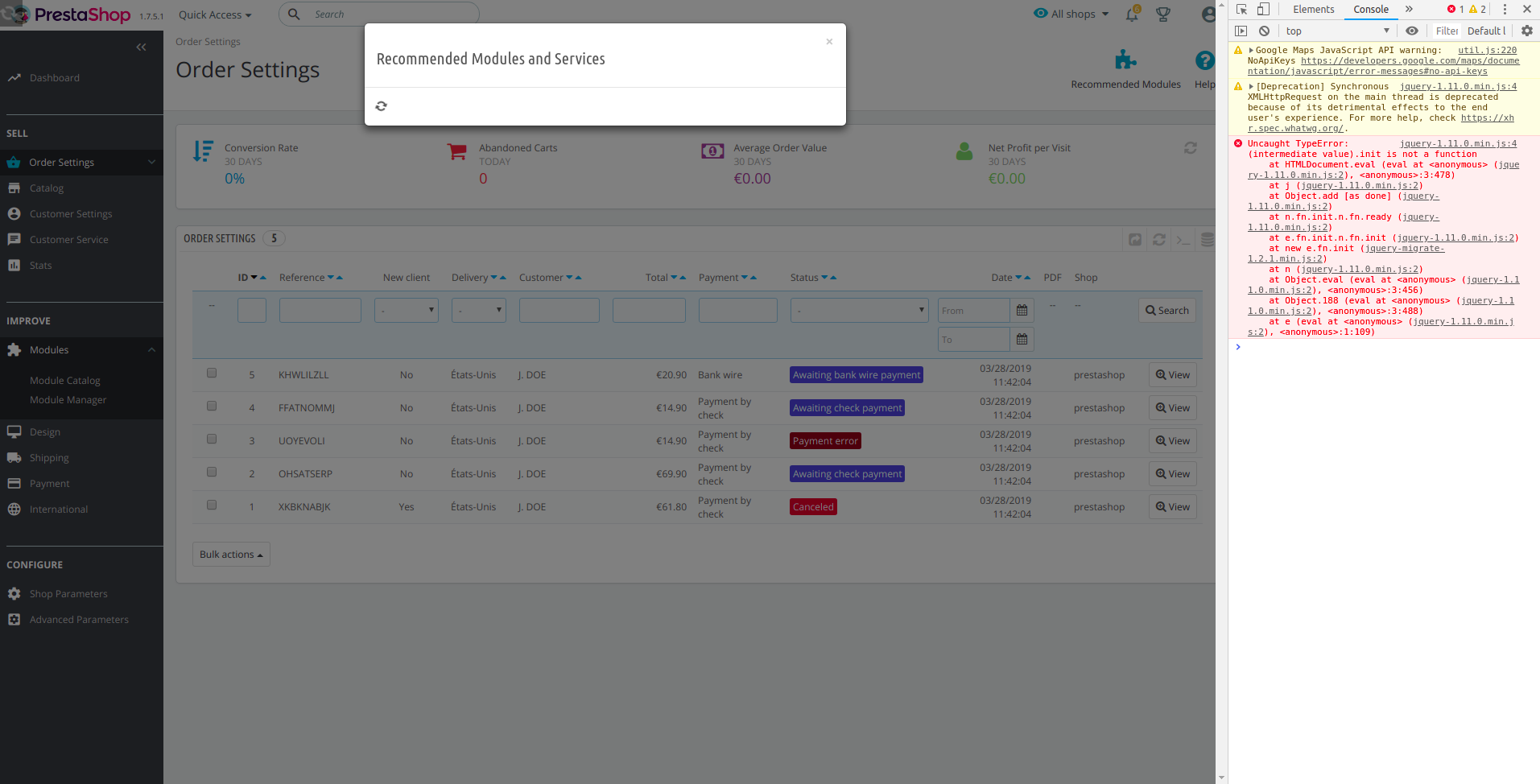Click the From date calendar picker

(x=1021, y=310)
